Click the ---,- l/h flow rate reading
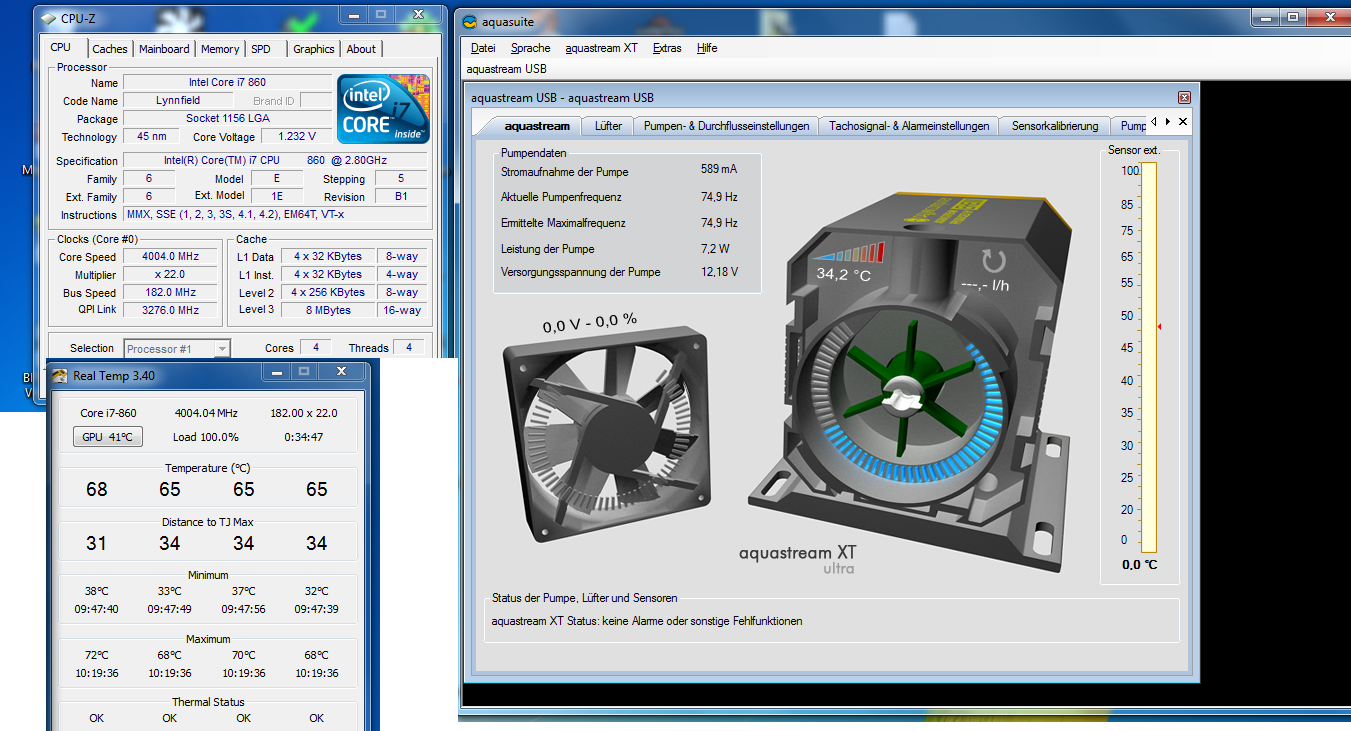 click(x=985, y=285)
